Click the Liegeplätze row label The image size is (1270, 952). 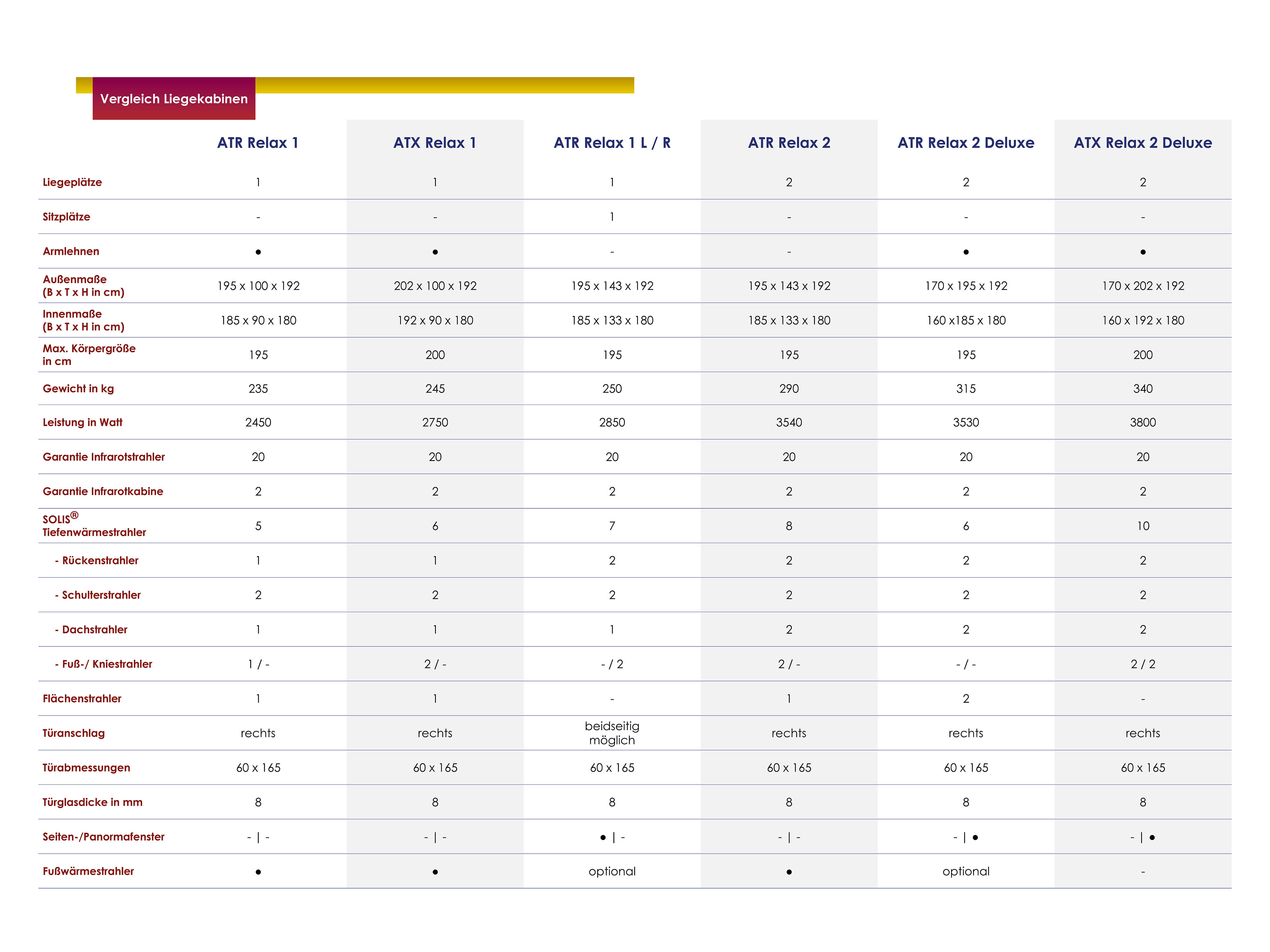pos(72,182)
